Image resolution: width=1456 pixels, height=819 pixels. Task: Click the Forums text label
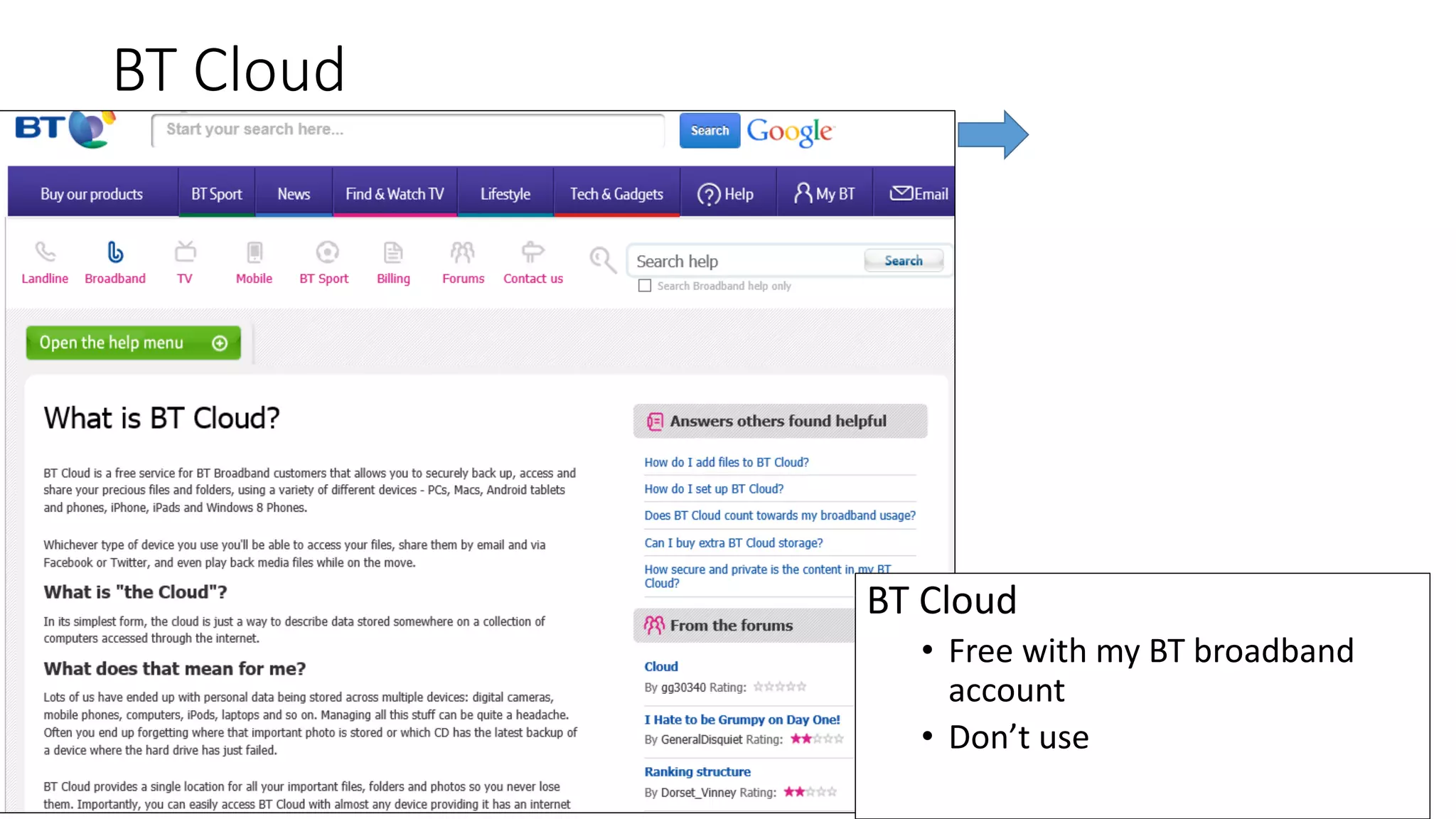[463, 279]
